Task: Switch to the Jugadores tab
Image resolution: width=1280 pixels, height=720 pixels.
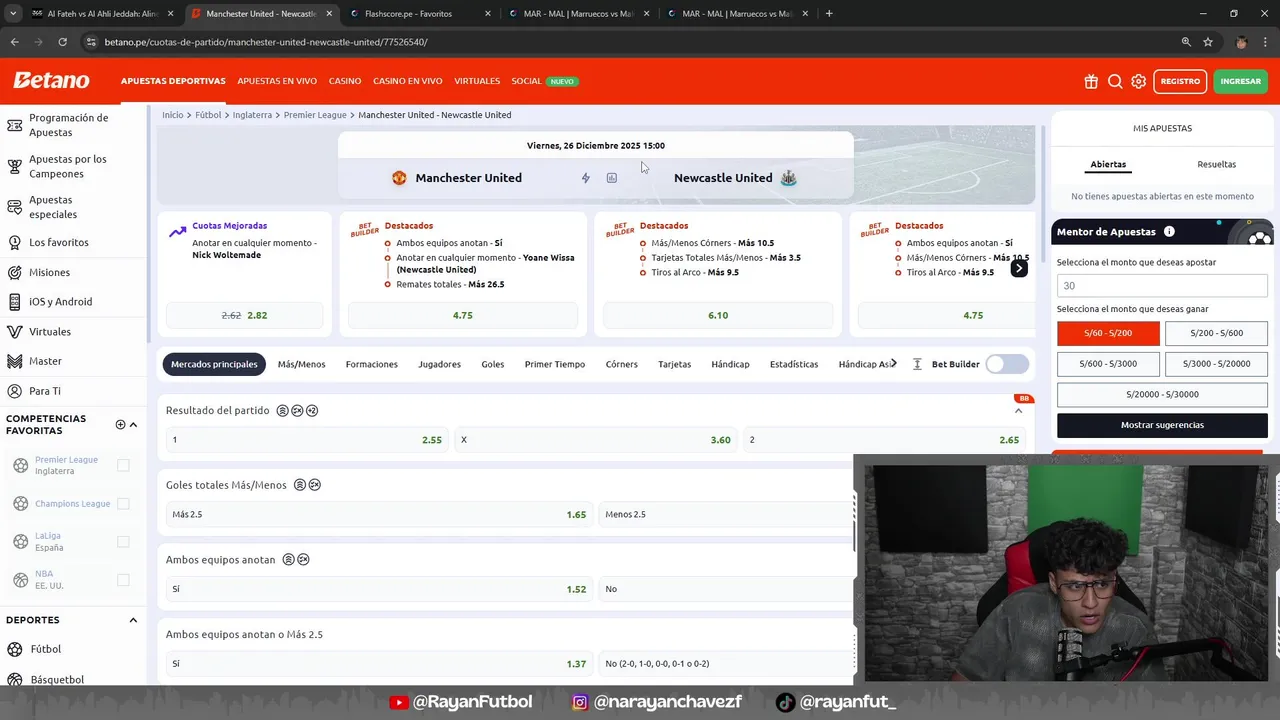Action: pyautogui.click(x=439, y=364)
